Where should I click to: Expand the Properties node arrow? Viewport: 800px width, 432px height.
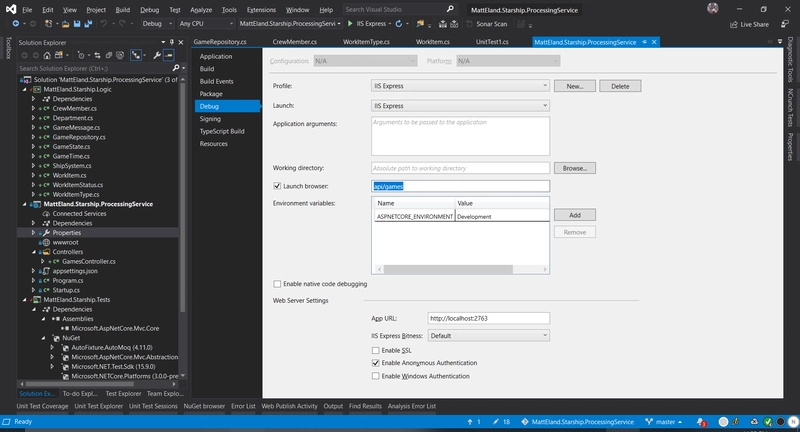(x=34, y=233)
